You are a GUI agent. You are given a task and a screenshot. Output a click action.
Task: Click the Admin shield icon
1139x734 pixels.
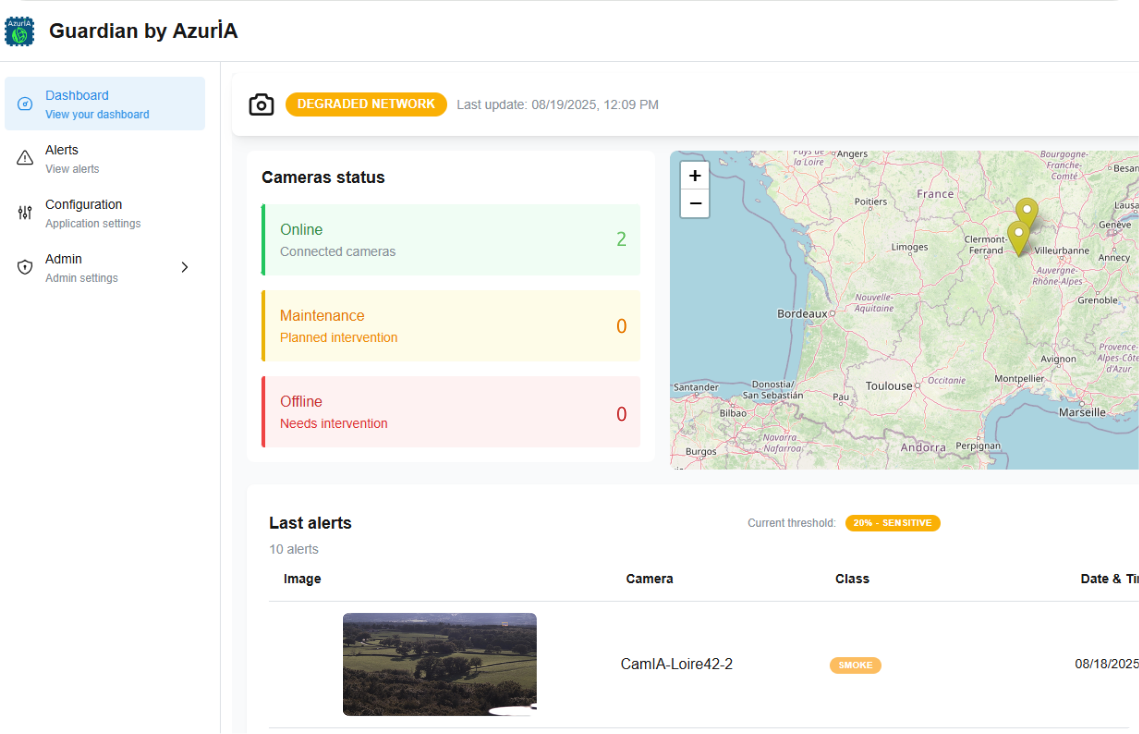tap(26, 267)
